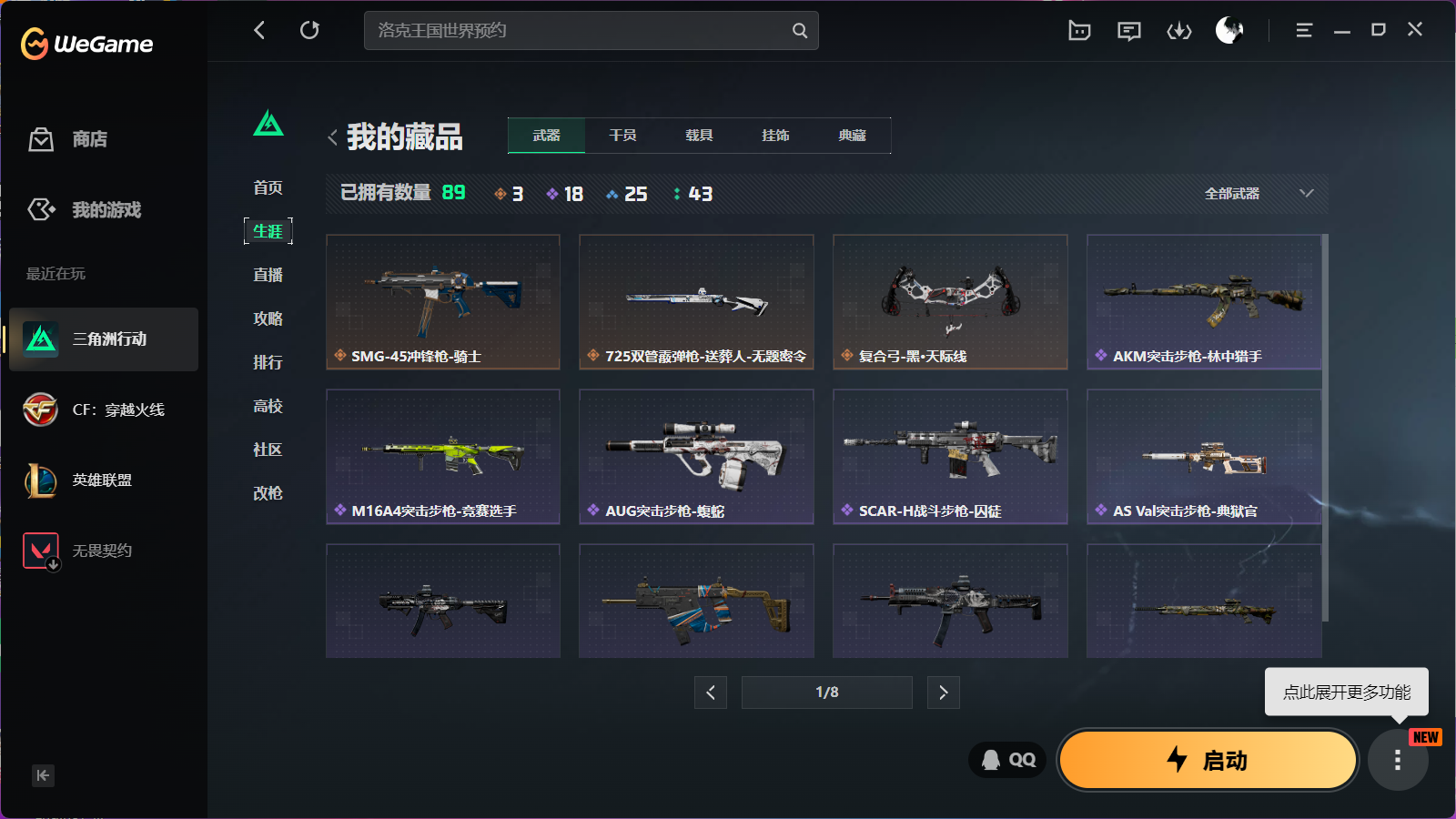Viewport: 1456px width, 819px height.
Task: Go back using 我的藏品 chevron
Action: pyautogui.click(x=332, y=137)
